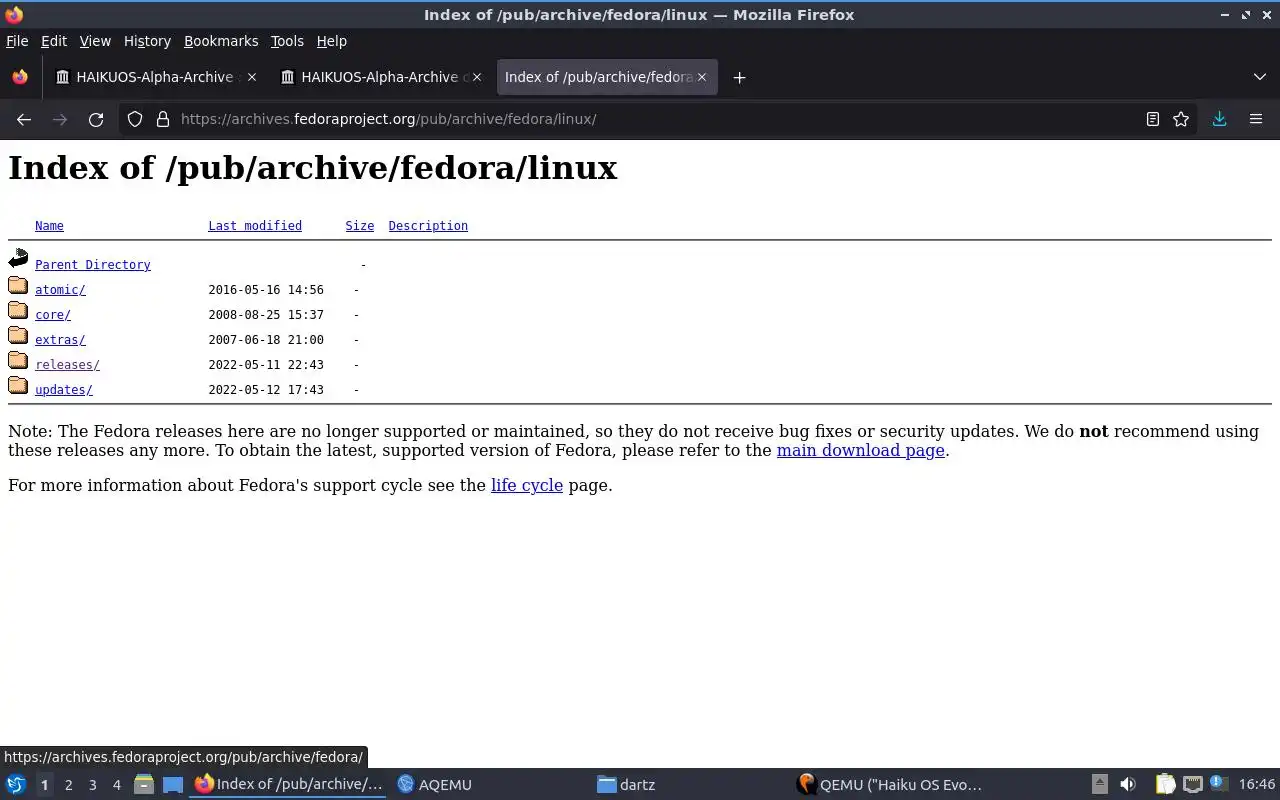Open the Bookmarks menu
This screenshot has height=800, width=1280.
[221, 41]
